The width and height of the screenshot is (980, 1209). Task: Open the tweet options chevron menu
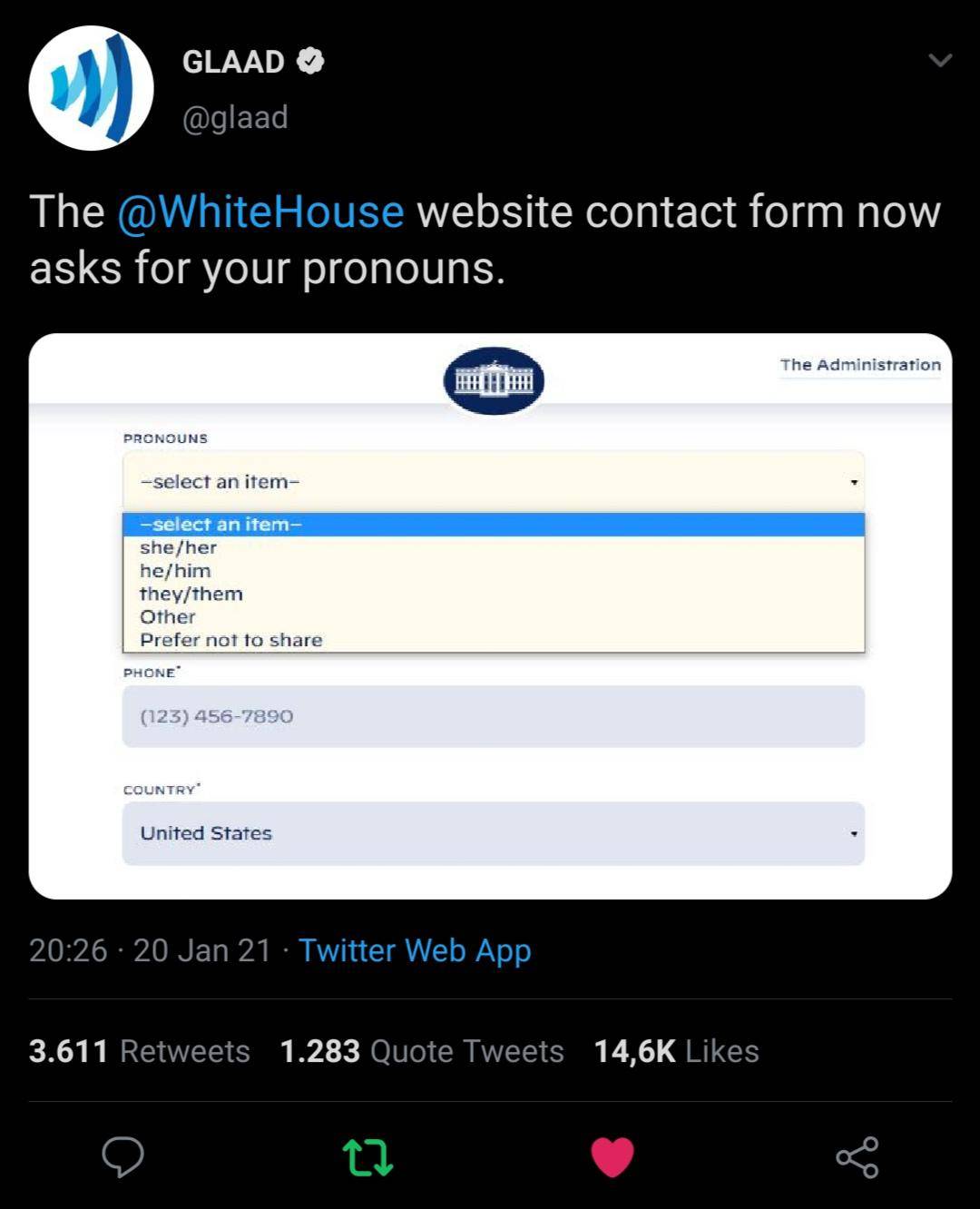(x=940, y=61)
